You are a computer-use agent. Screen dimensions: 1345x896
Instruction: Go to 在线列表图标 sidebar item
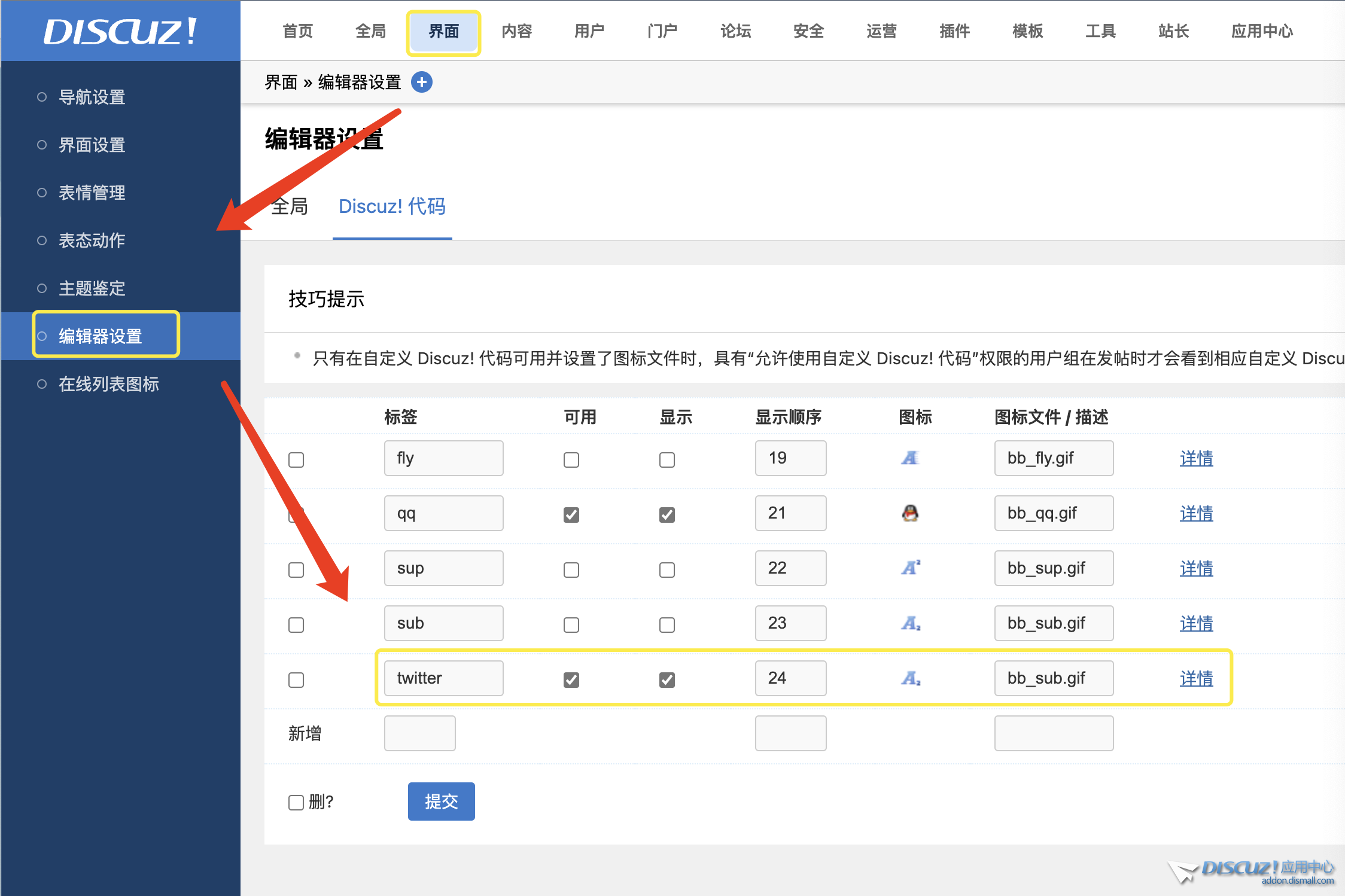(x=108, y=384)
